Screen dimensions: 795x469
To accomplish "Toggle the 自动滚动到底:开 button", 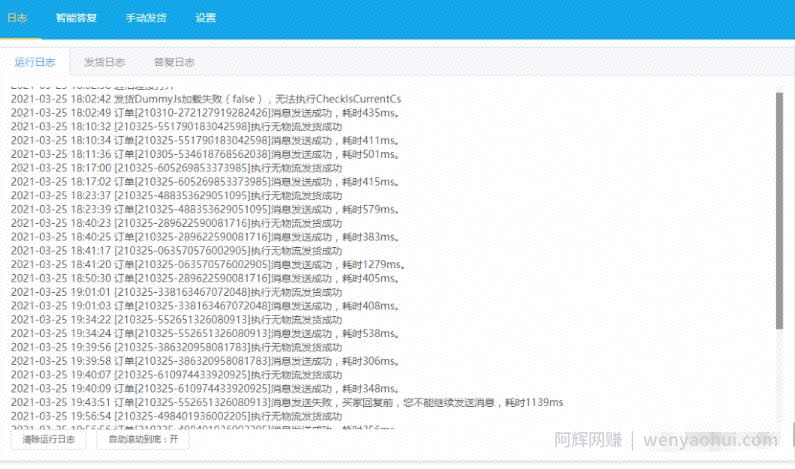I will coord(143,439).
